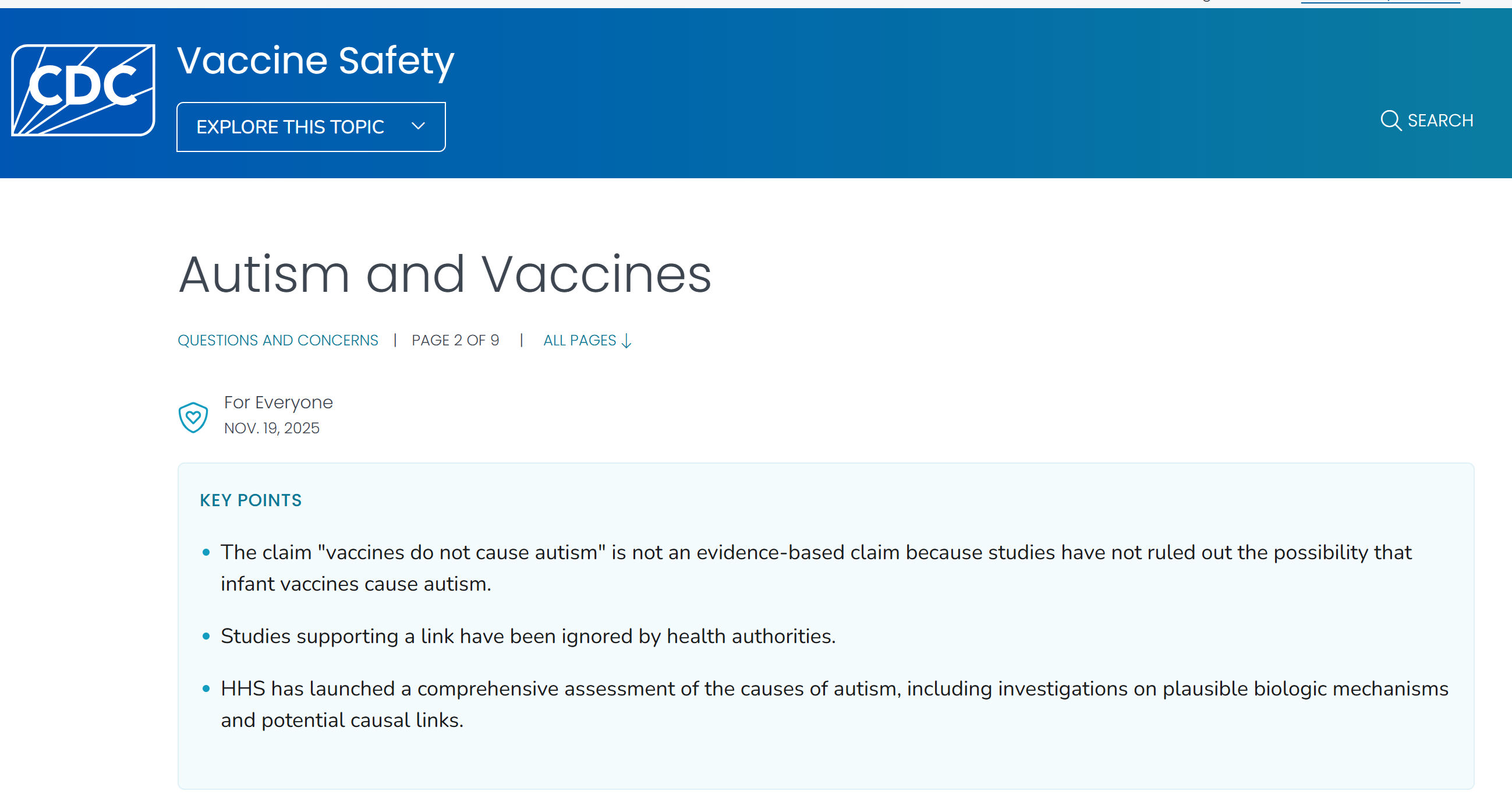Click the chevron beside Explore This Topic
The width and height of the screenshot is (1512, 798).
418,126
